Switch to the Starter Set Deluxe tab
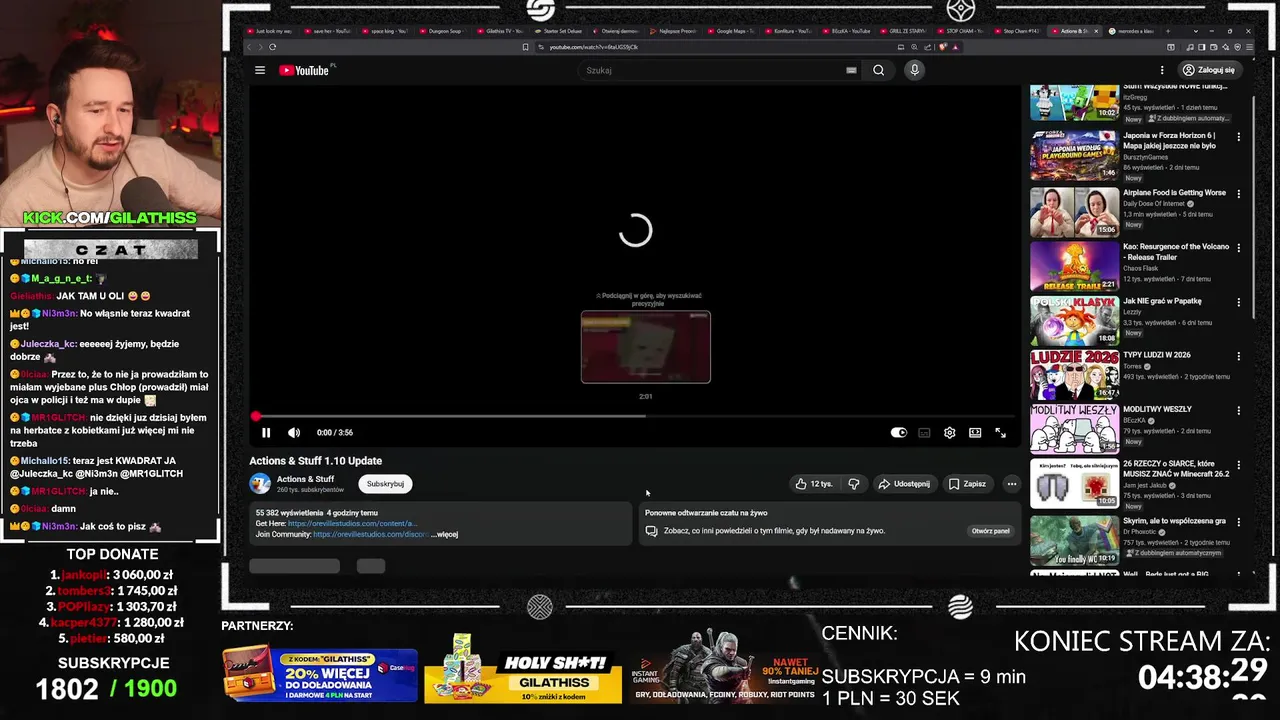Screen dimensions: 1280x720 click(558, 31)
